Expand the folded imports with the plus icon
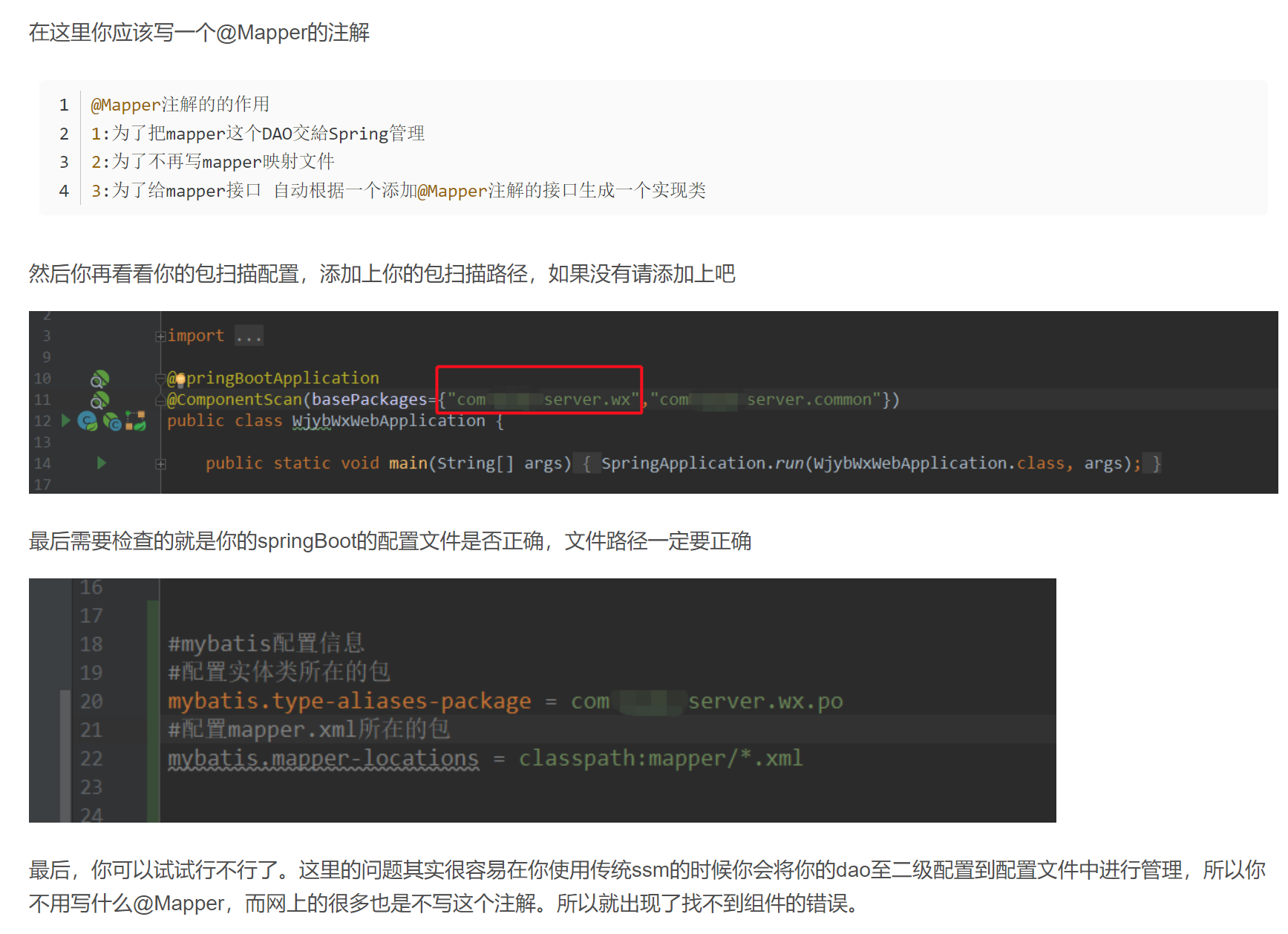Screen dimensions: 1288x934 click(x=160, y=336)
